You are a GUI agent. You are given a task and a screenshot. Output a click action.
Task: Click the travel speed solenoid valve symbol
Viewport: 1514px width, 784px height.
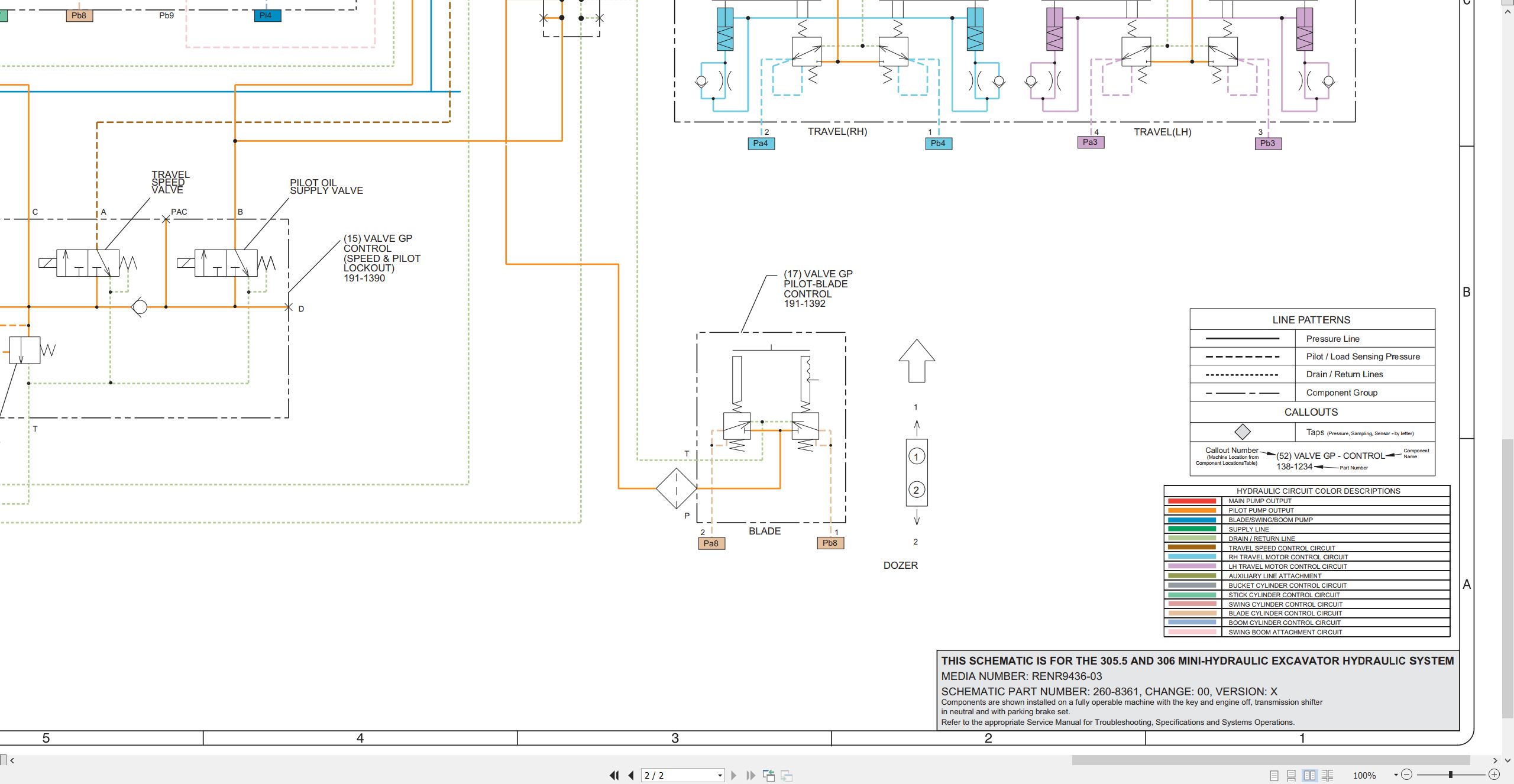(x=88, y=263)
